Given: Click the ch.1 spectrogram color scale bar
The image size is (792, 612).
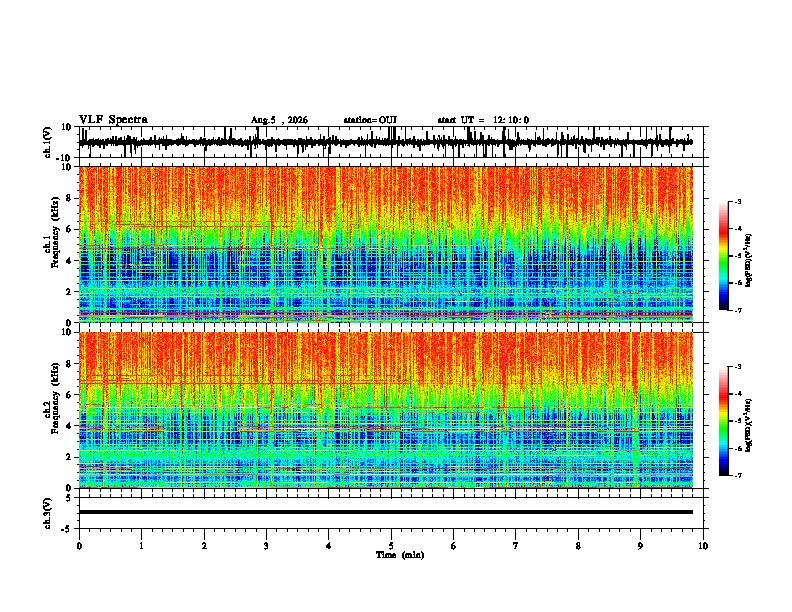Looking at the screenshot, I should [723, 256].
